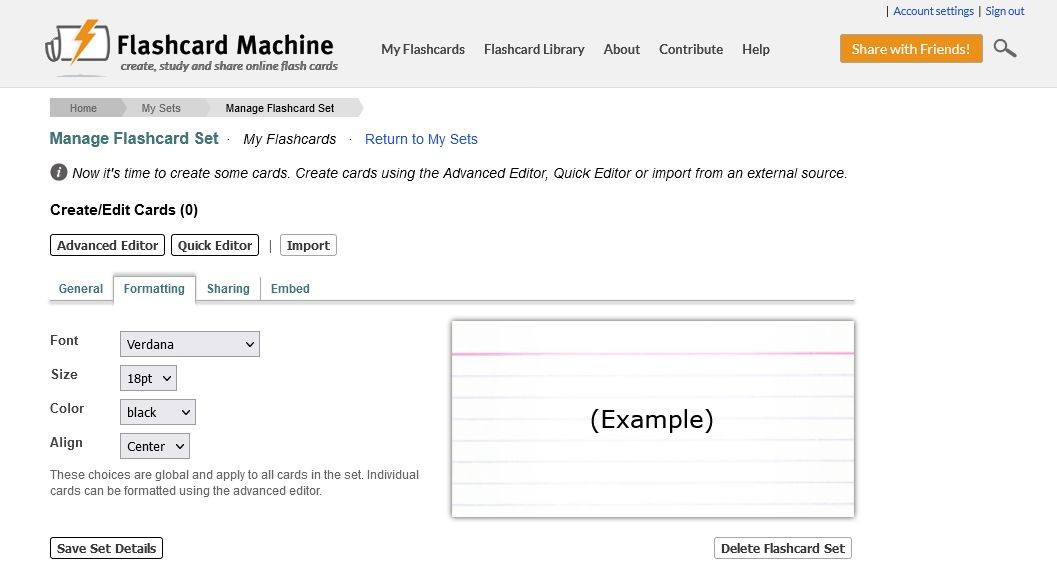
Task: Click the Create/Edit Cards (0) heading
Action: tap(124, 210)
